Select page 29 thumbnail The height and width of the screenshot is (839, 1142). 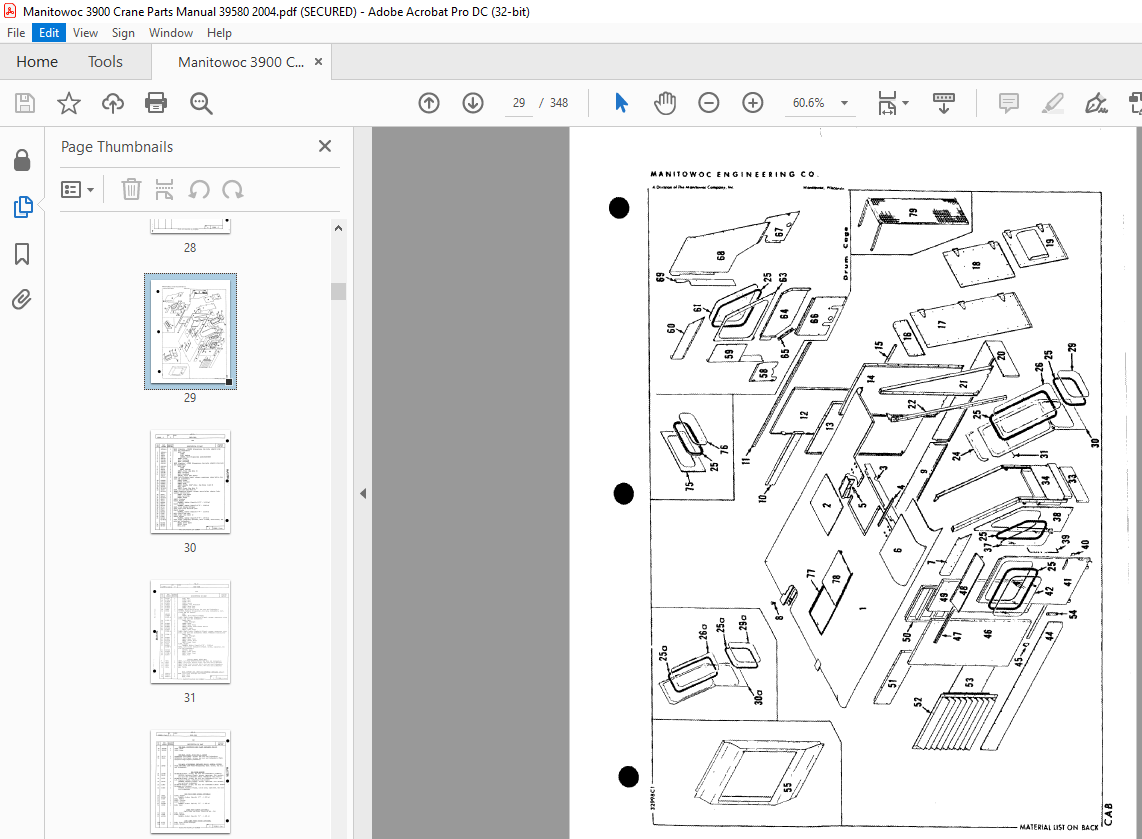pyautogui.click(x=190, y=331)
